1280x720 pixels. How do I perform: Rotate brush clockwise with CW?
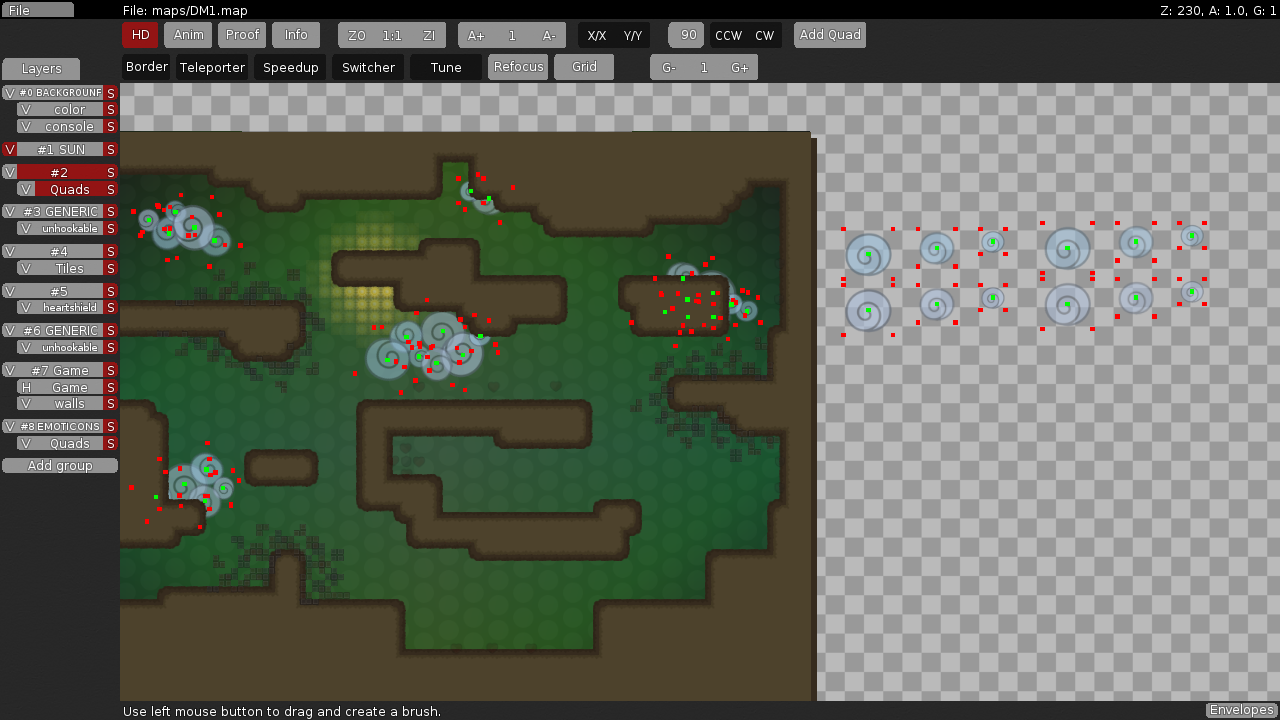(x=764, y=36)
